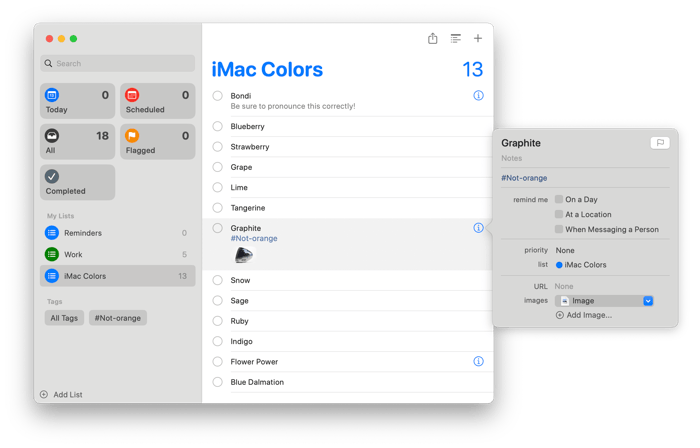The width and height of the screenshot is (700, 448).
Task: Click the Add List text in the sidebar
Action: tap(68, 394)
